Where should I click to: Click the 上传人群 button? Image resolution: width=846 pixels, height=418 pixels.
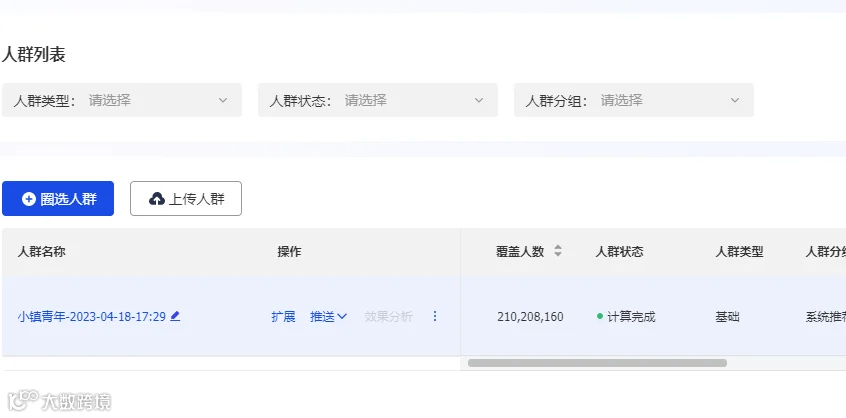(x=186, y=198)
